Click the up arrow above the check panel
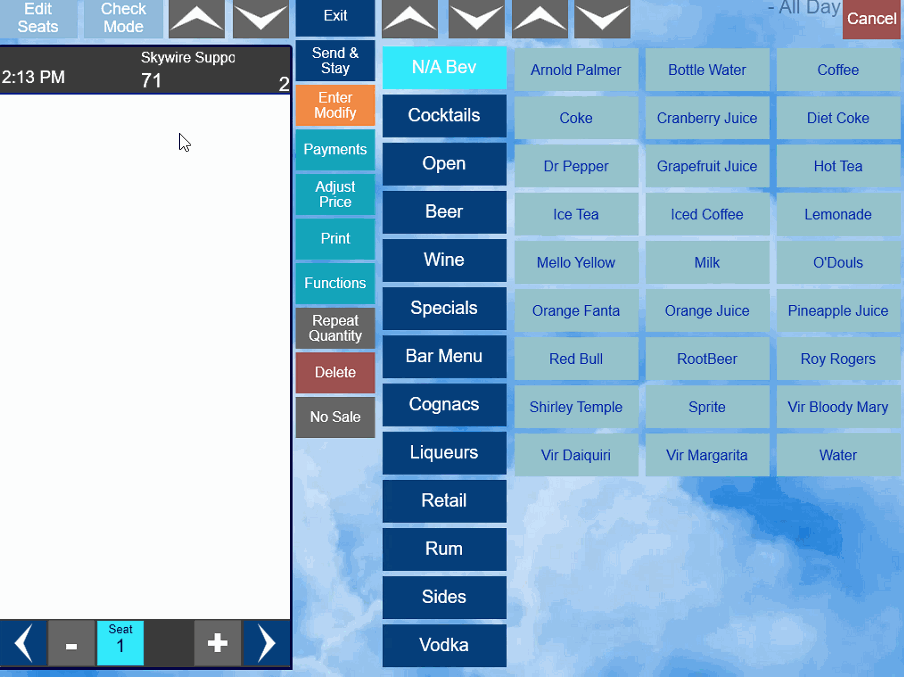This screenshot has width=904, height=677. coord(197,18)
